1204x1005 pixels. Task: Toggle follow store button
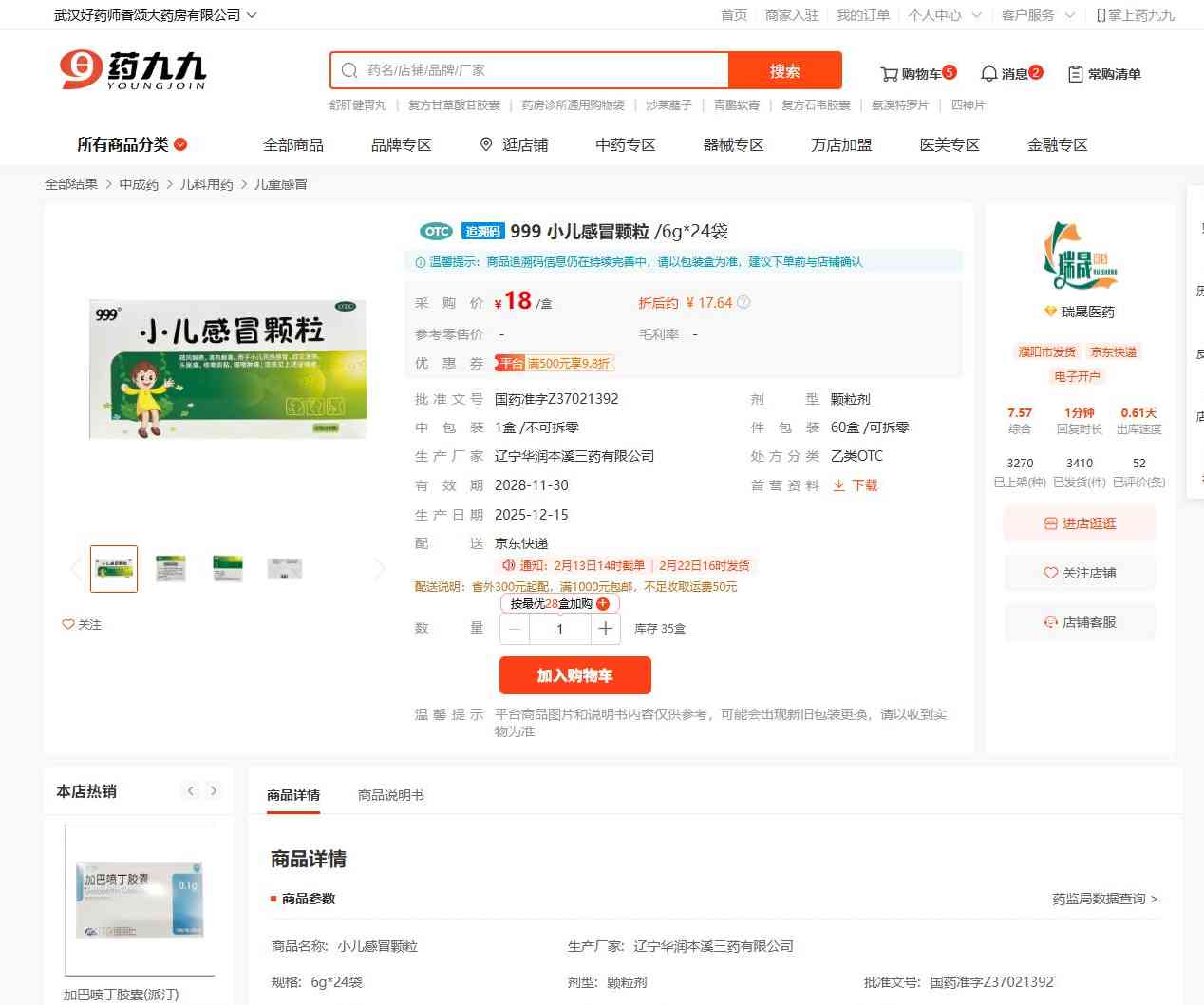click(x=1080, y=573)
